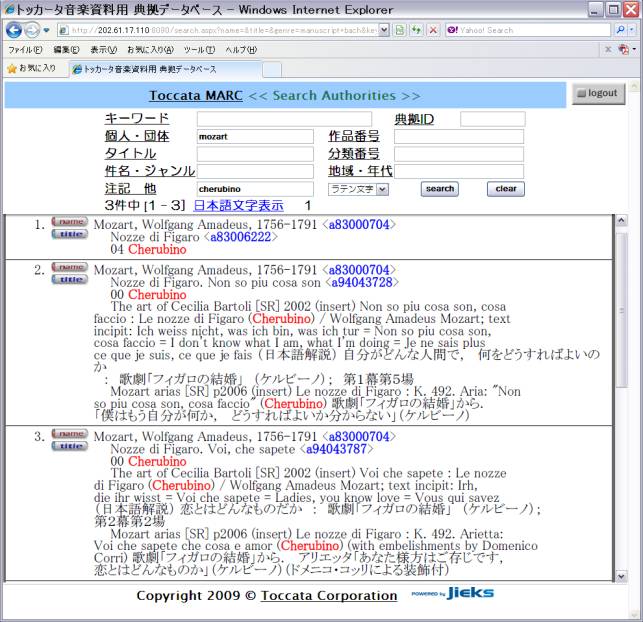Open the ファイル(F) menu
Image resolution: width=643 pixels, height=622 pixels.
click(x=25, y=50)
